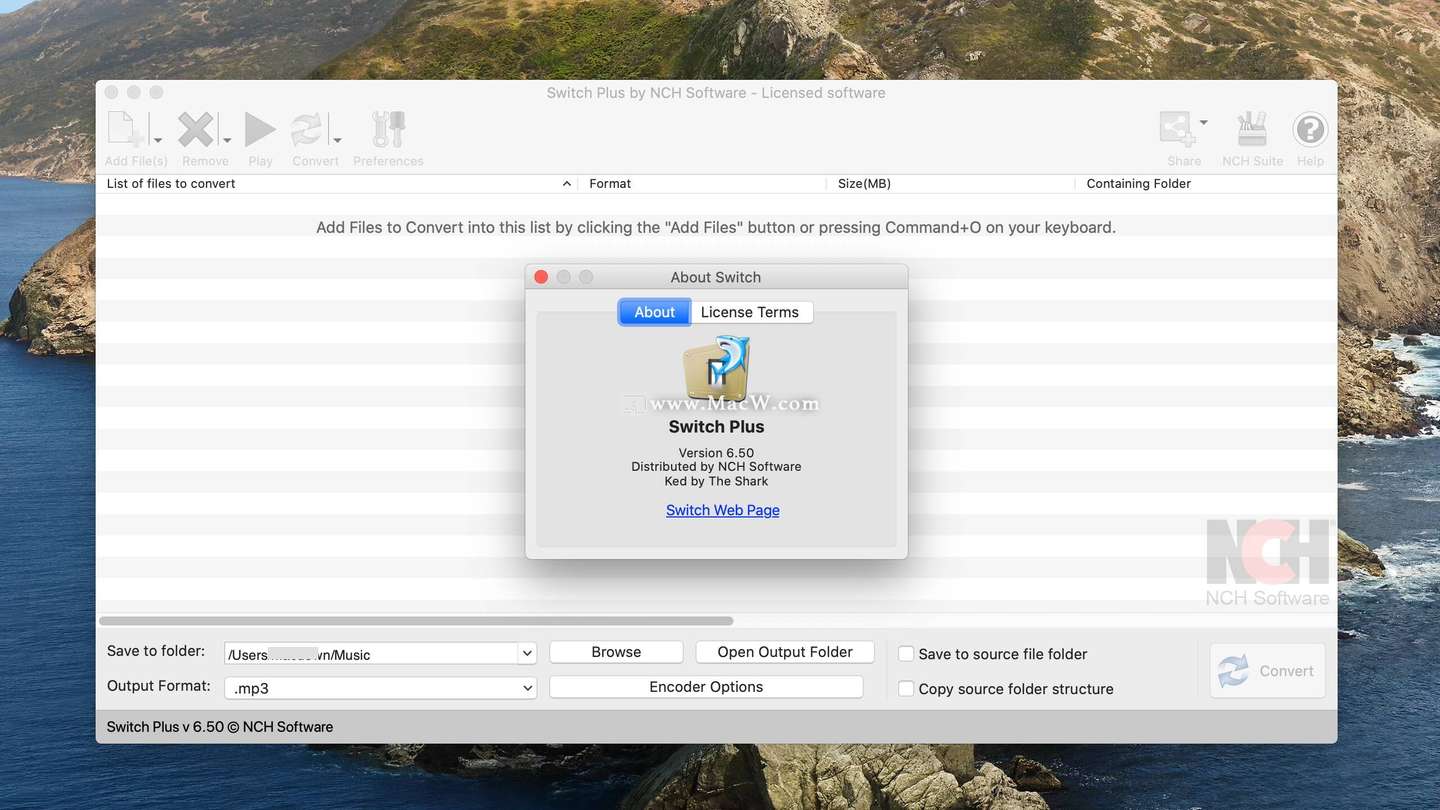1440x810 pixels.
Task: Click the Browse button
Action: (616, 652)
